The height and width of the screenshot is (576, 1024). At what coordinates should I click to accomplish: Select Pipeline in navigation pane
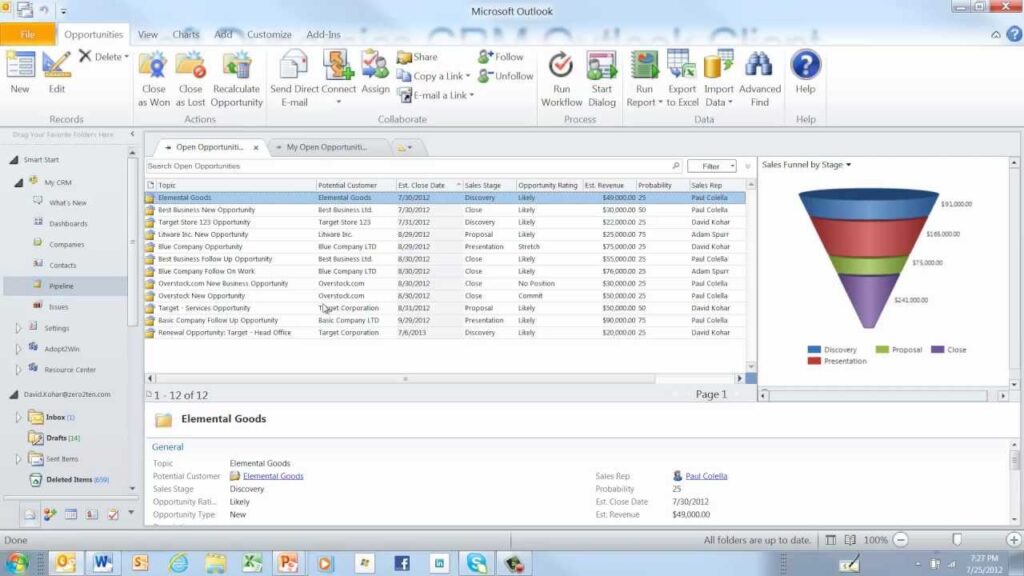[61, 286]
